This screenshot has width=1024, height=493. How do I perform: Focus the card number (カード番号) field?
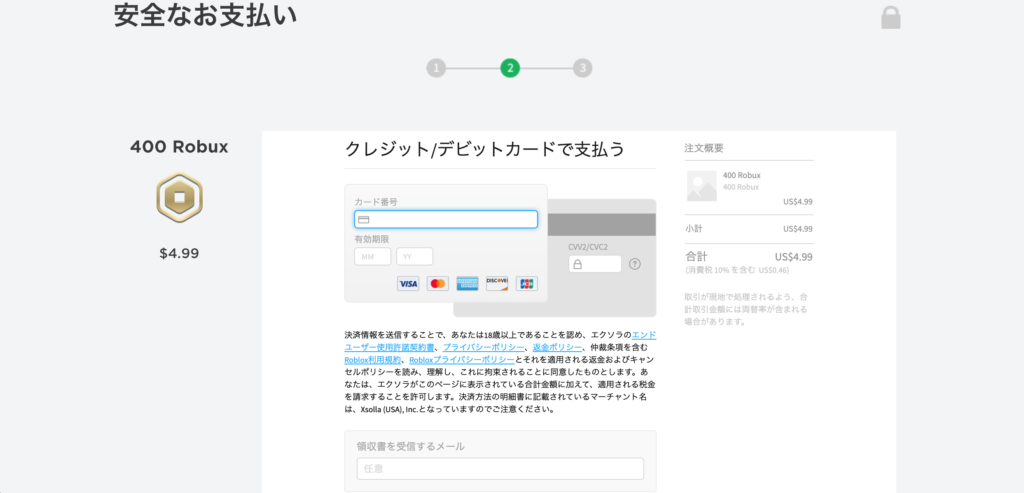pos(446,219)
